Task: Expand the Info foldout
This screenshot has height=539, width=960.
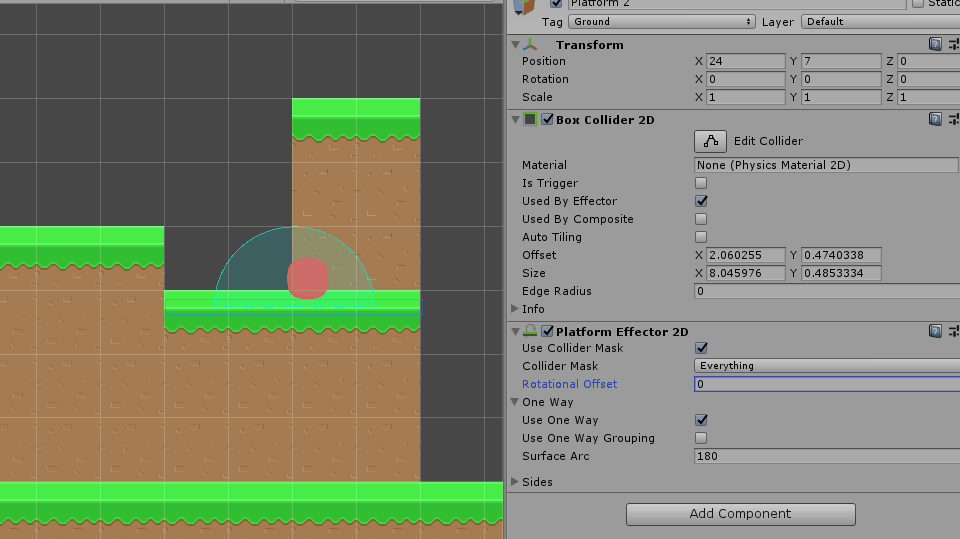Action: point(516,309)
